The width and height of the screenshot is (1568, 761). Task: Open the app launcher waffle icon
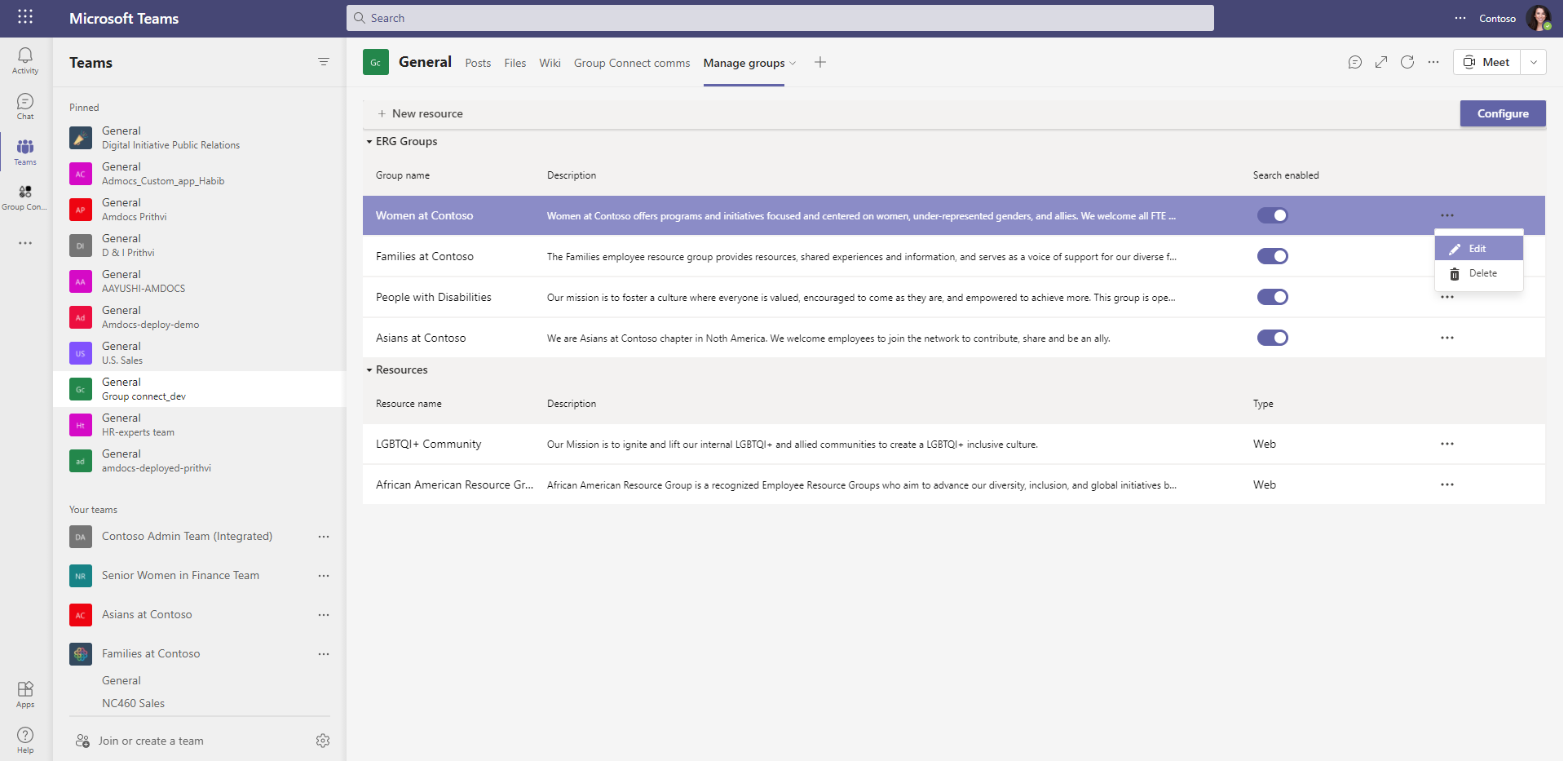pos(25,17)
